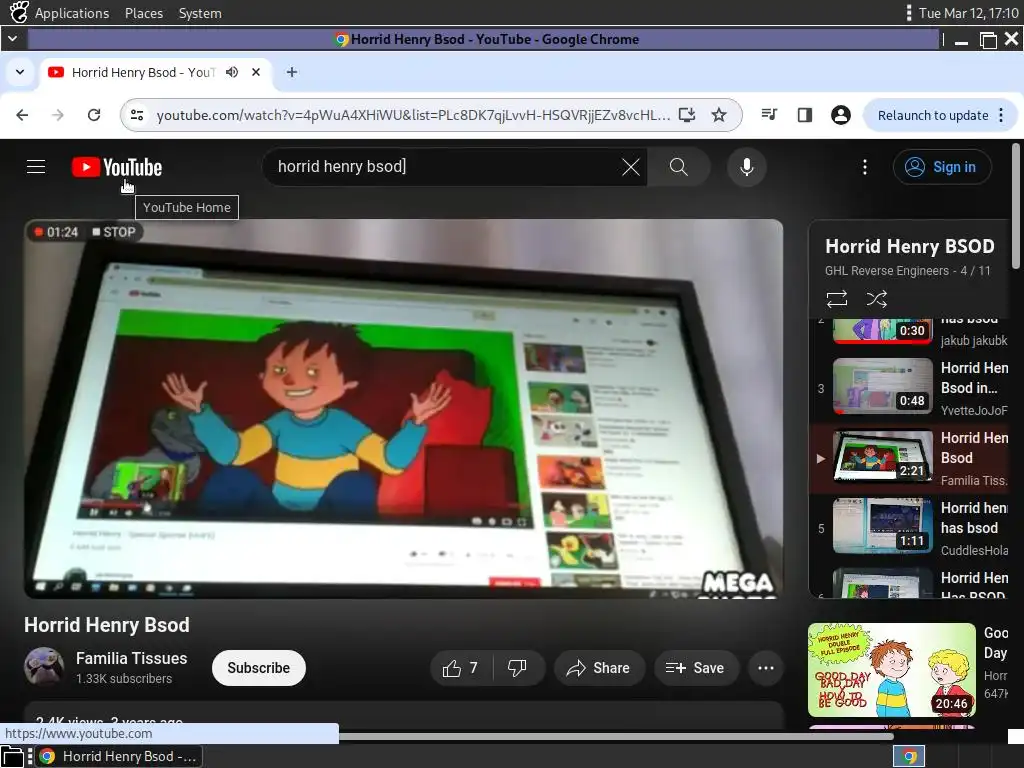The image size is (1024, 768).
Task: Click the recording timer 01:24
Action: click(x=62, y=232)
